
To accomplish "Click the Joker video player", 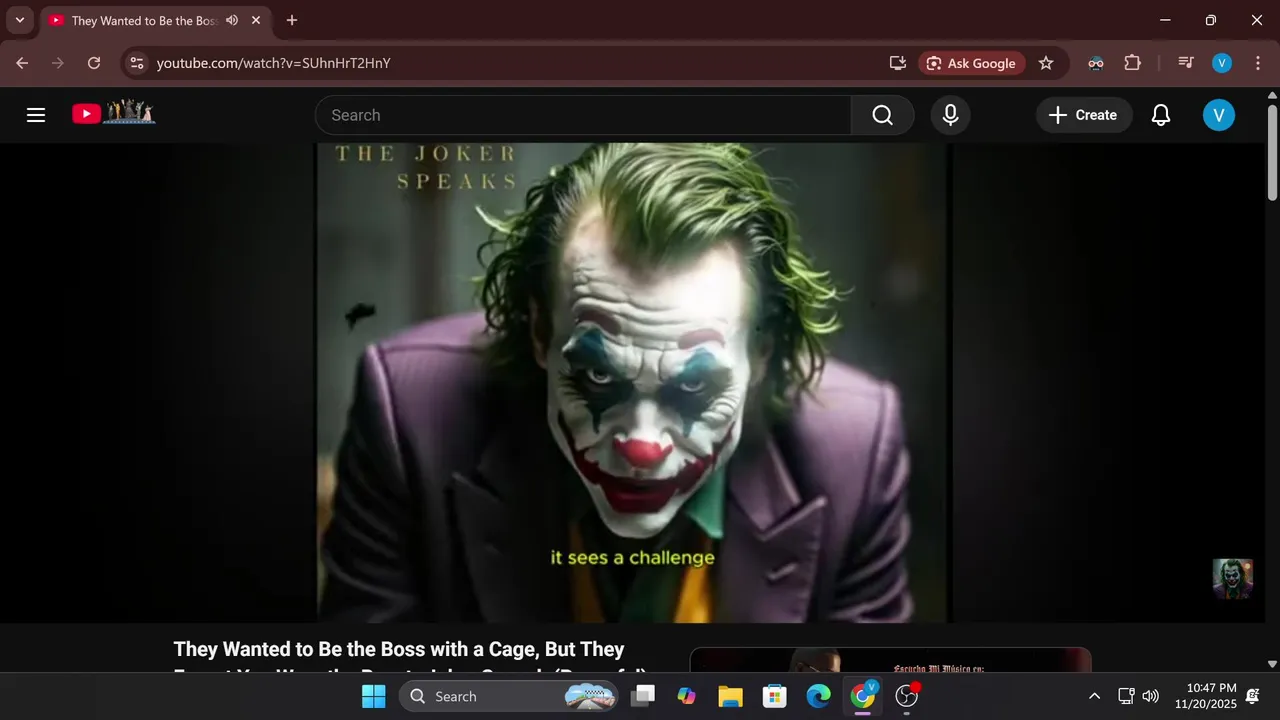I will [632, 382].
